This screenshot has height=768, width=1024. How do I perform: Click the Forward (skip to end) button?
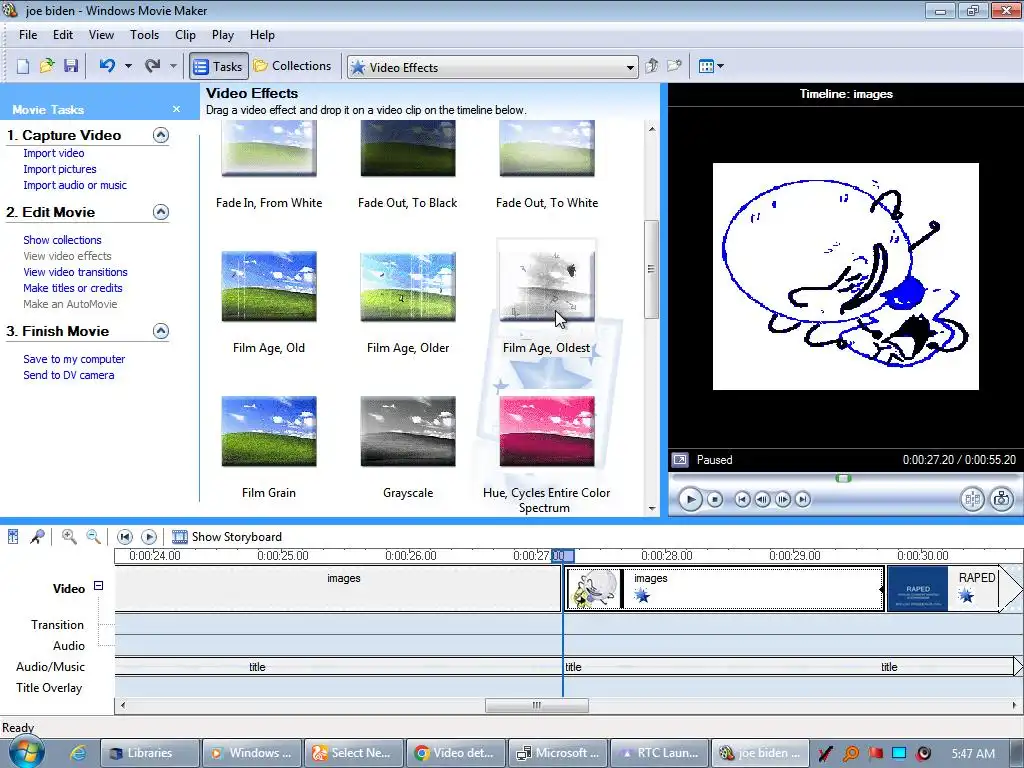coord(803,500)
